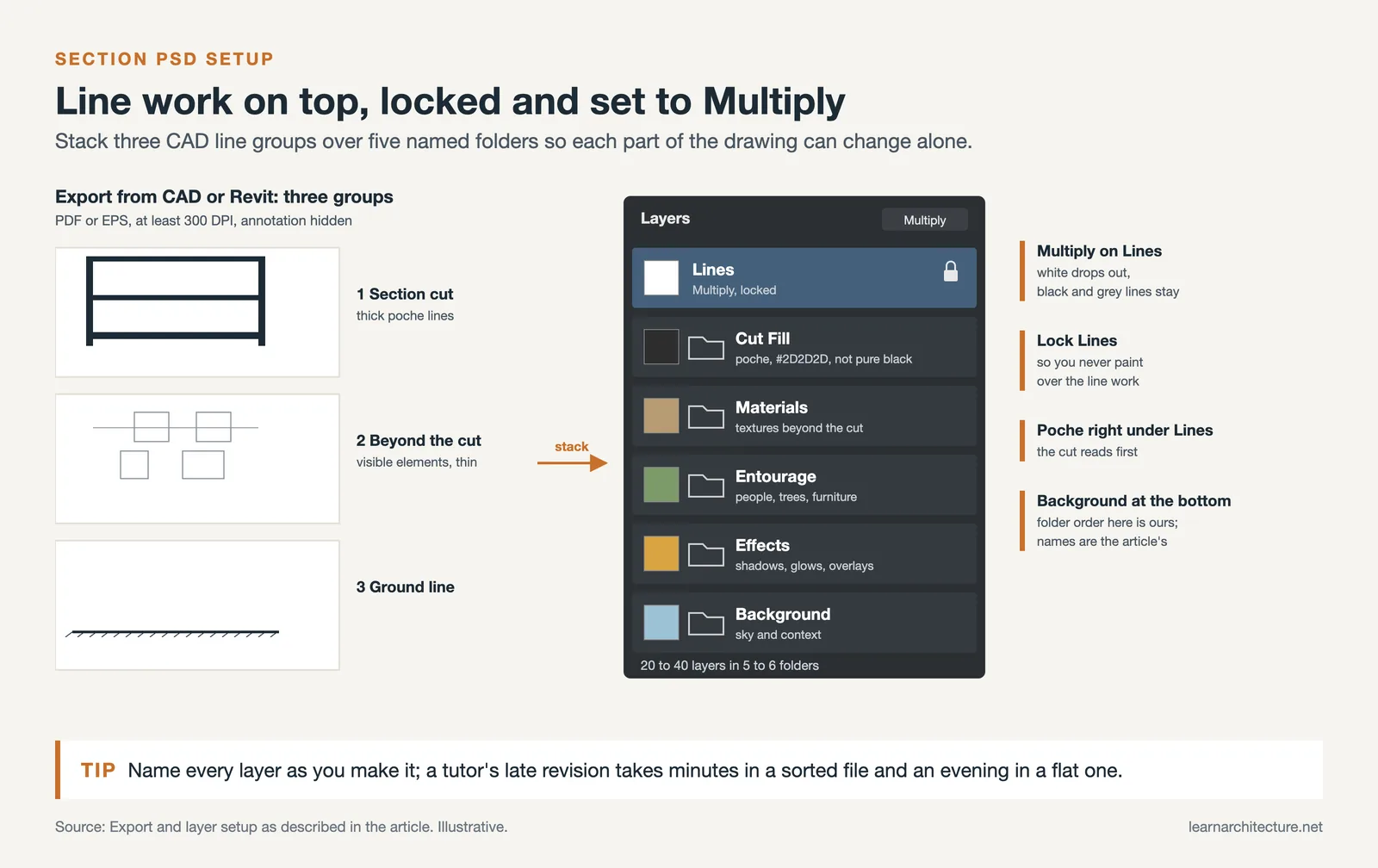Image resolution: width=1378 pixels, height=868 pixels.
Task: Select the Materials layer name
Action: pyautogui.click(x=772, y=407)
